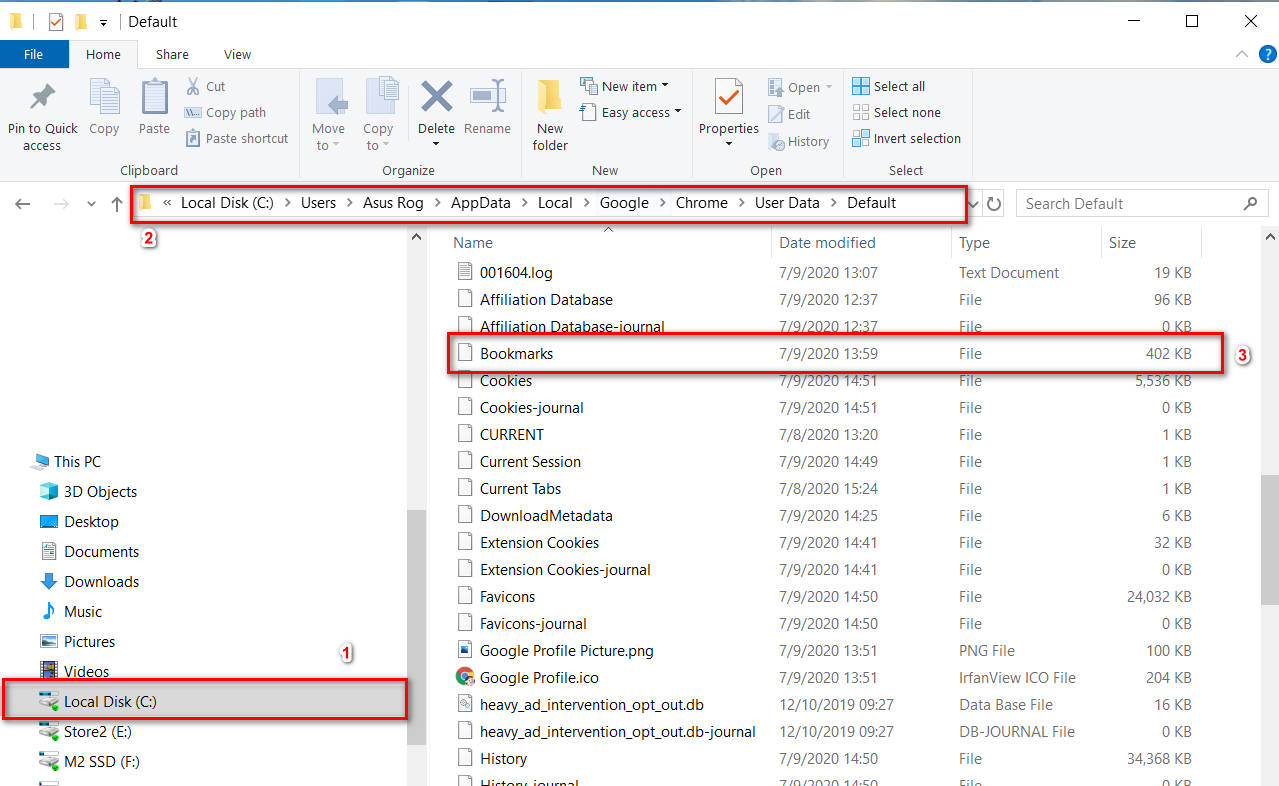Screen dimensions: 1279x786
Task: Click the Pin to Quick access icon
Action: click(41, 110)
